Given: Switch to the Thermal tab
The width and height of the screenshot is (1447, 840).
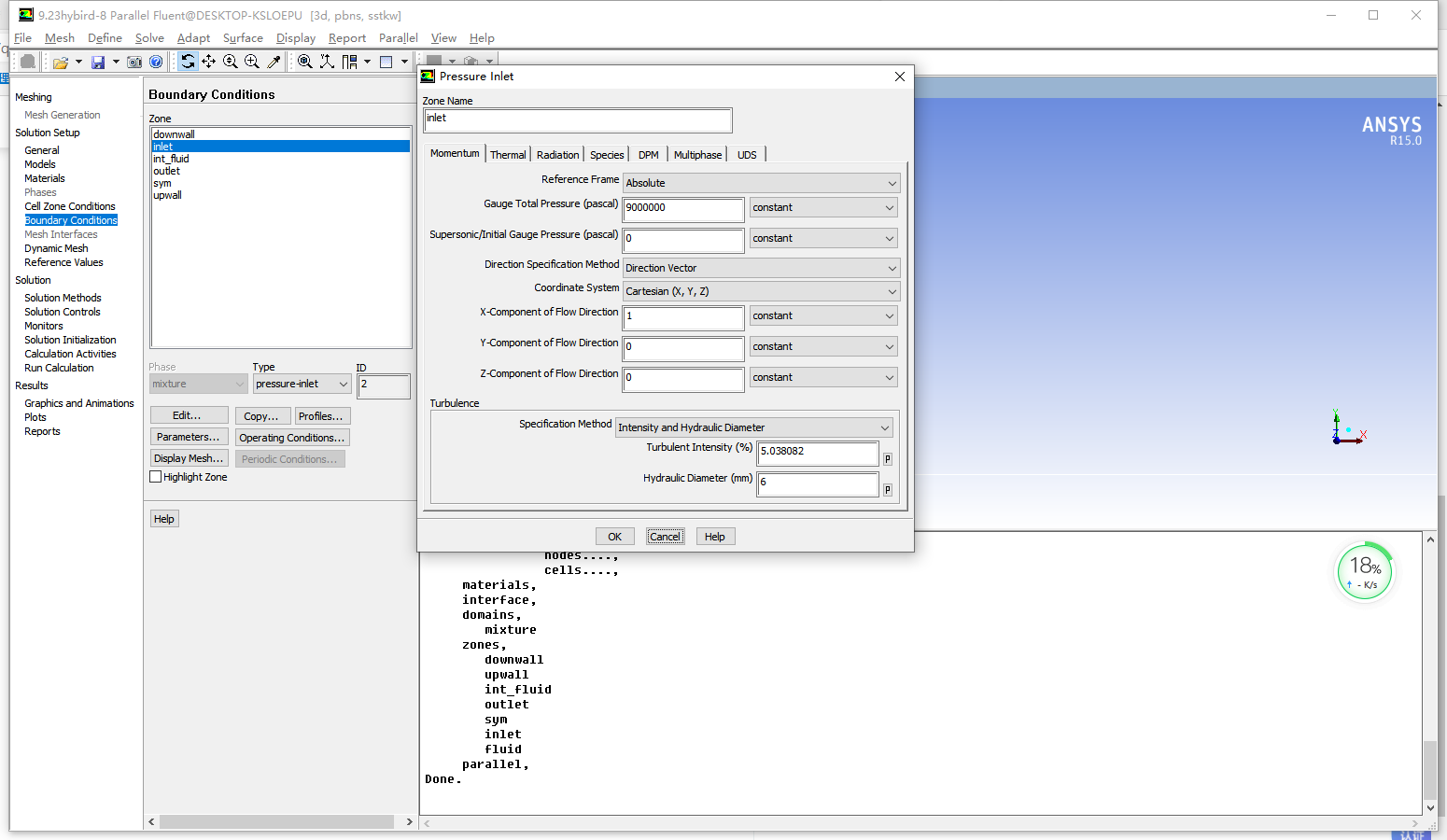Looking at the screenshot, I should point(508,155).
